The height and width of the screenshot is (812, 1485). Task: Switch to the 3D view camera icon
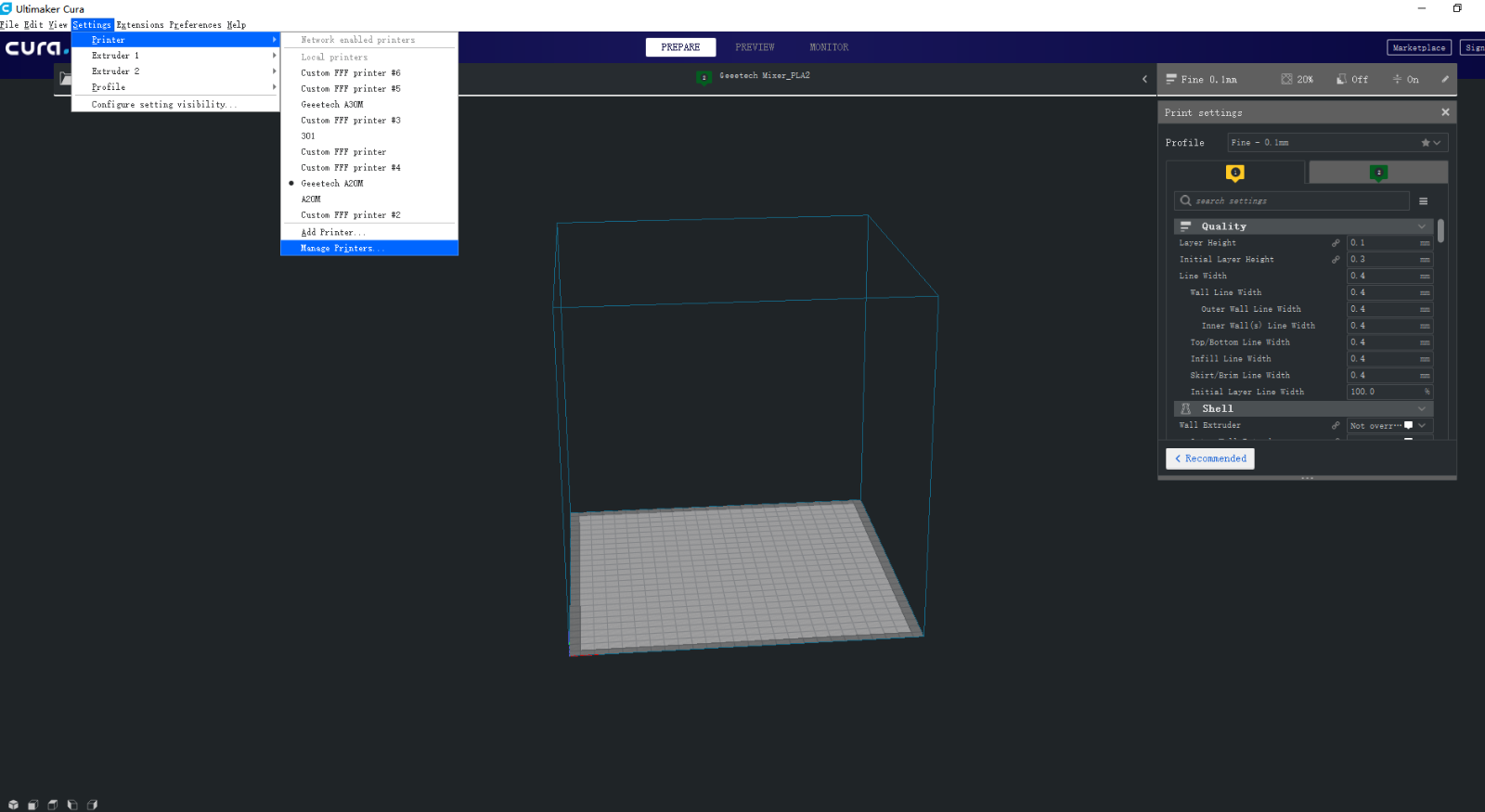click(13, 805)
